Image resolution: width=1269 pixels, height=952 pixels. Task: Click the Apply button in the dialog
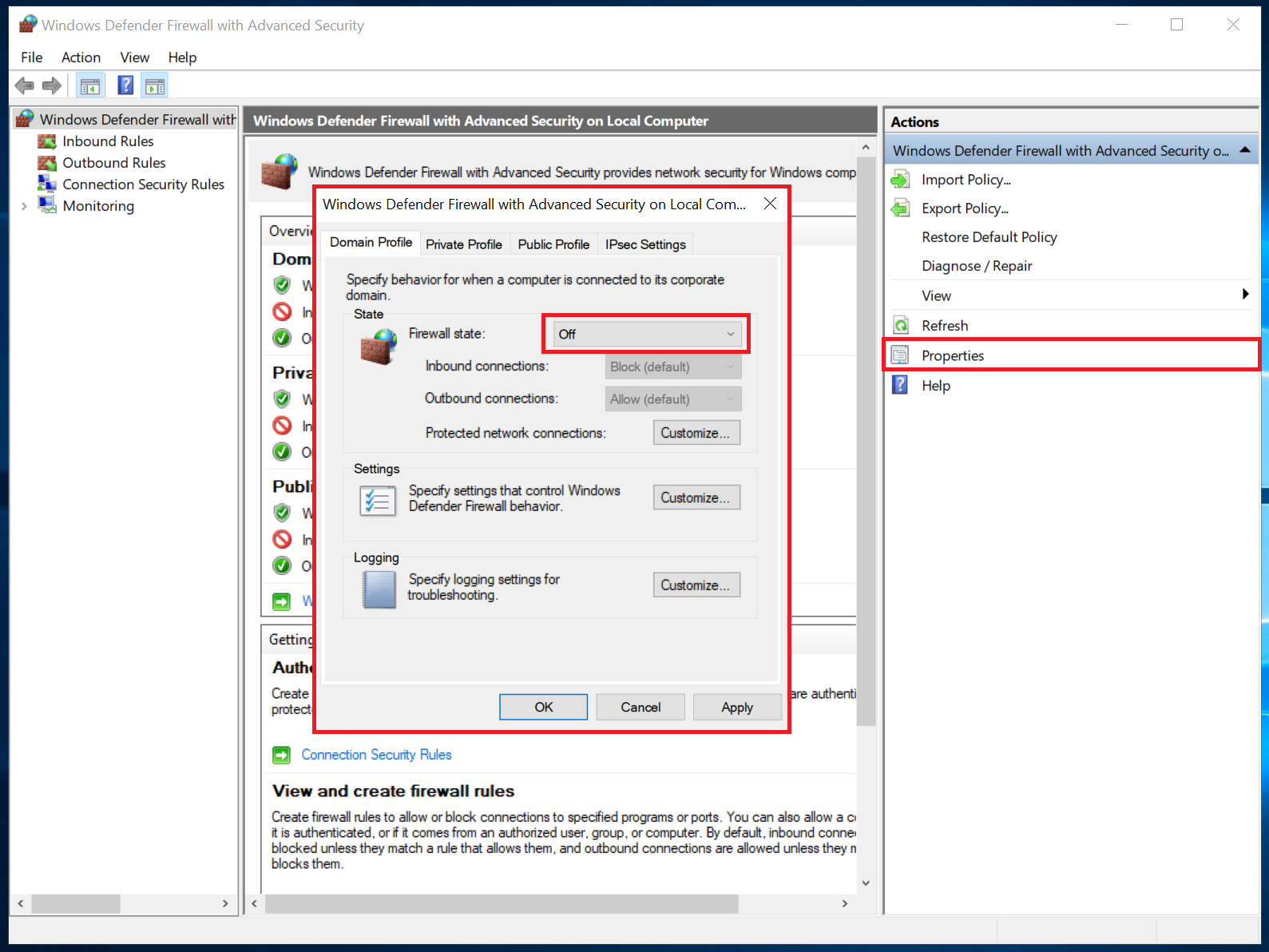pos(737,707)
